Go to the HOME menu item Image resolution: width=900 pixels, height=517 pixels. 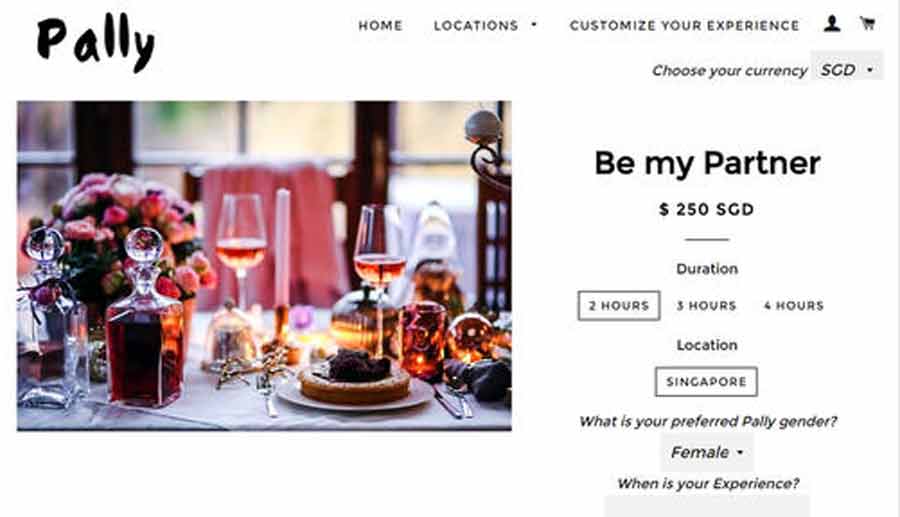coord(380,25)
